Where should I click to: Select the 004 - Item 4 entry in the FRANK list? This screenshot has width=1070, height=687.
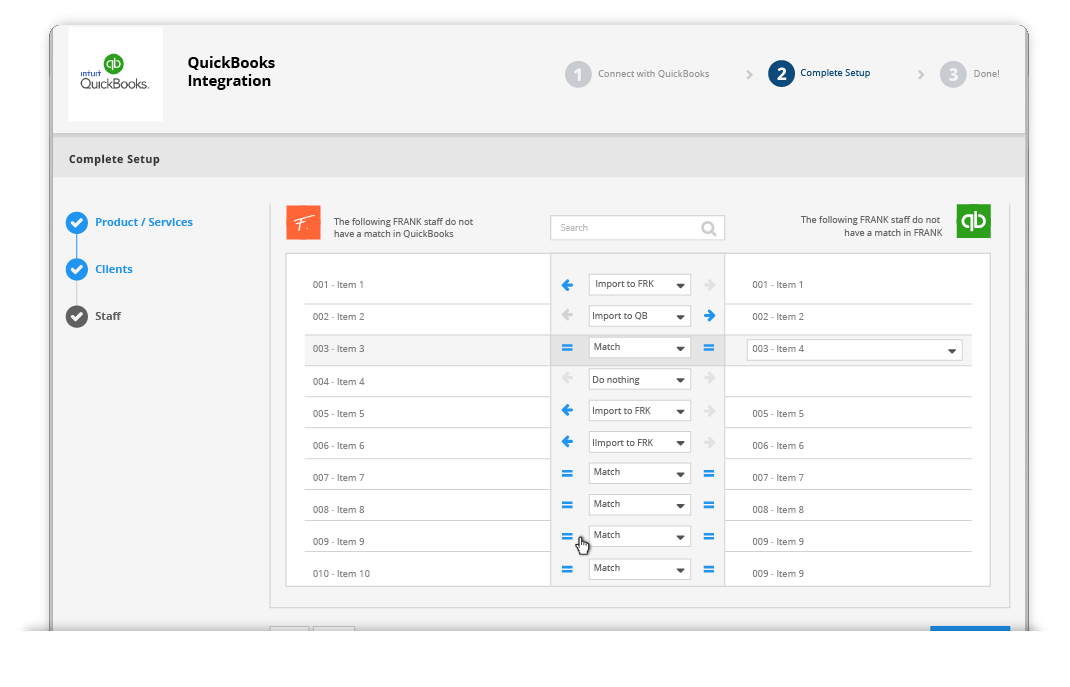click(338, 382)
